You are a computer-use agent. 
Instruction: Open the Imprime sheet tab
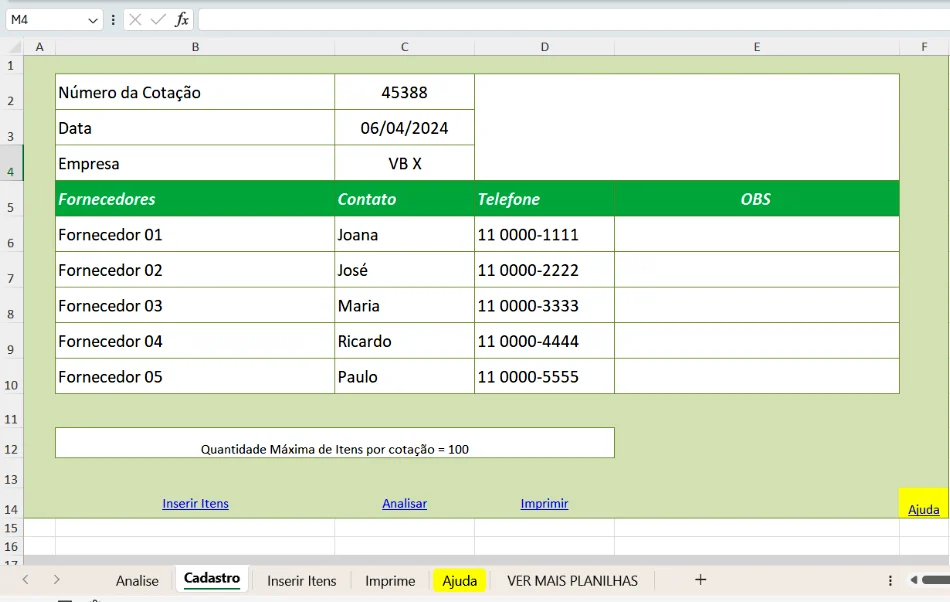coord(390,581)
